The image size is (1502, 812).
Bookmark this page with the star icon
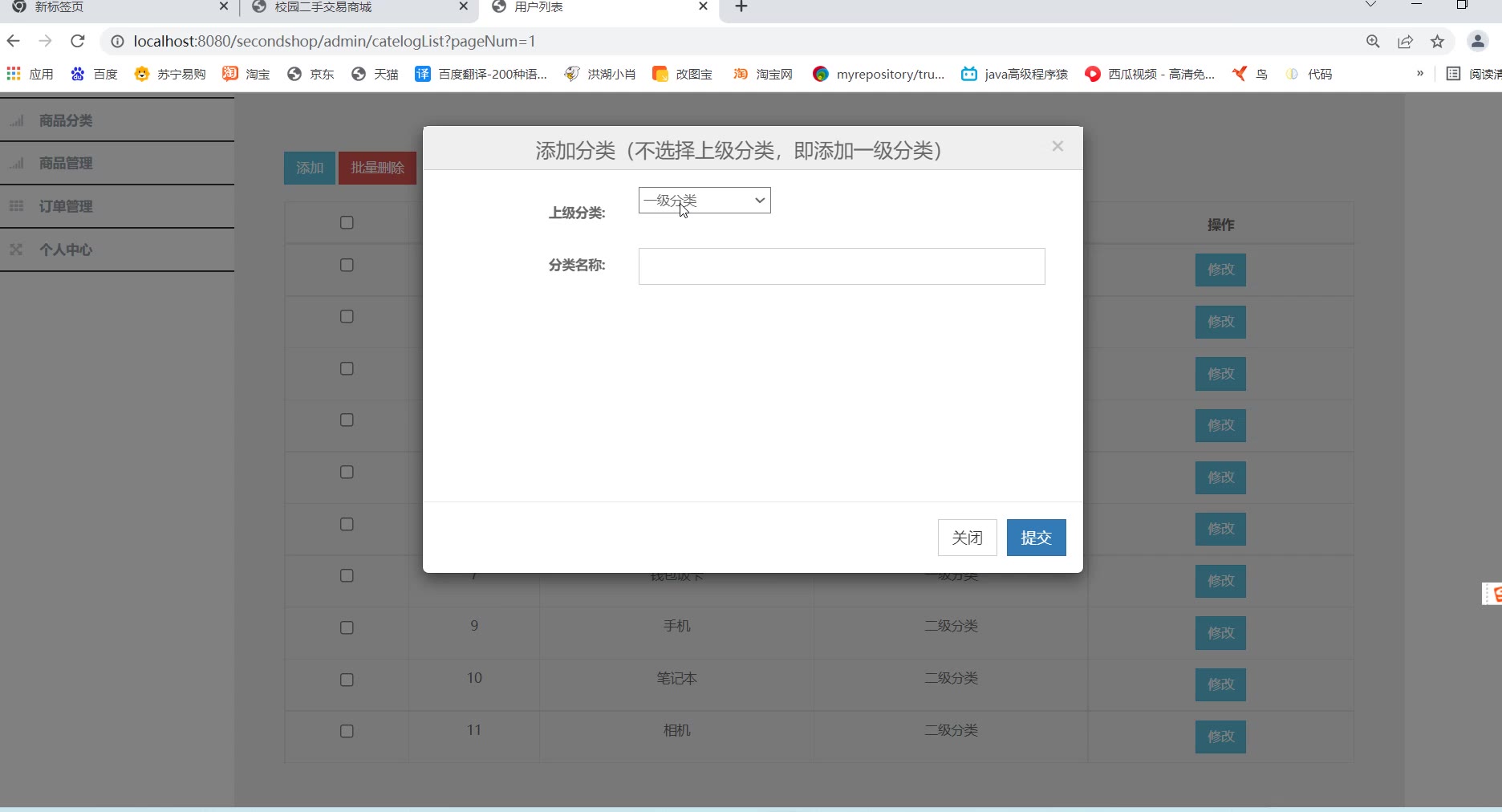pyautogui.click(x=1437, y=42)
